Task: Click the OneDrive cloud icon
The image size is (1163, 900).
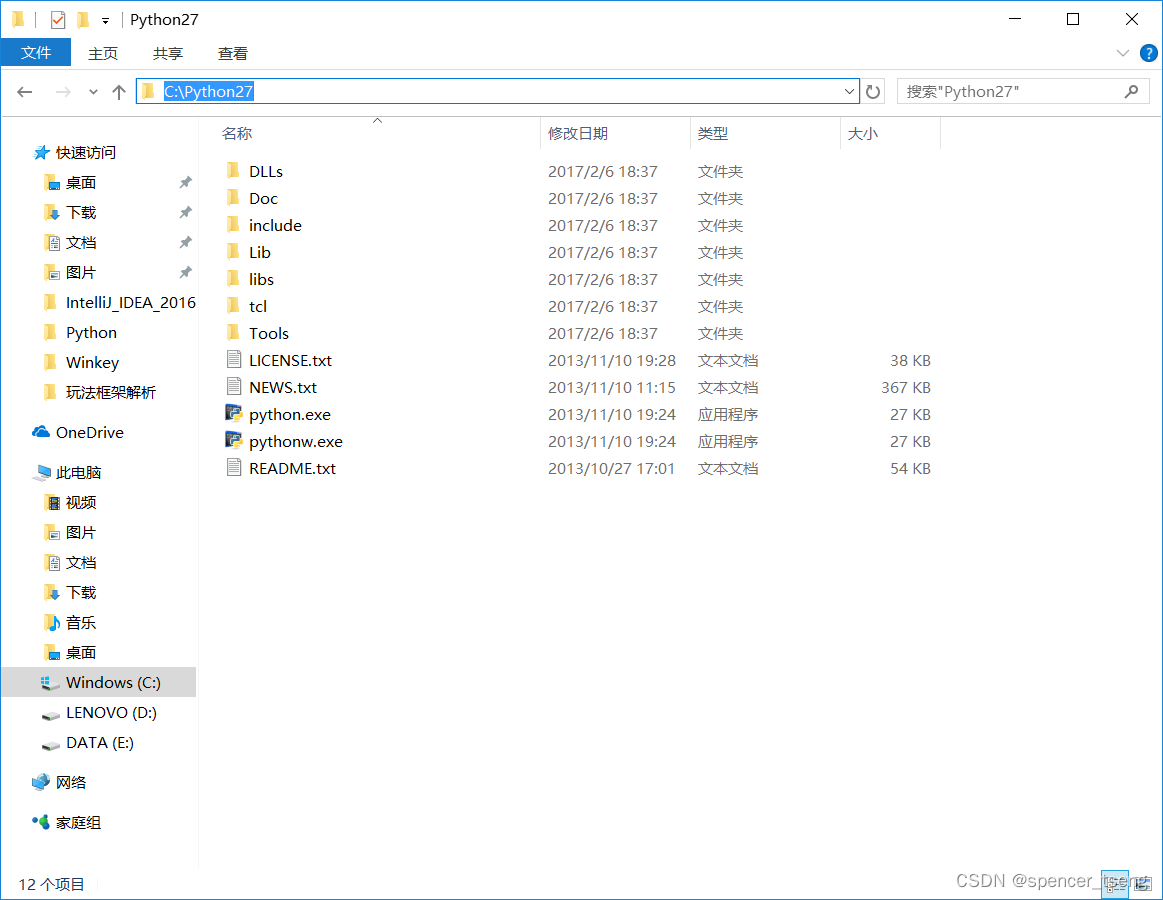Action: pos(41,432)
